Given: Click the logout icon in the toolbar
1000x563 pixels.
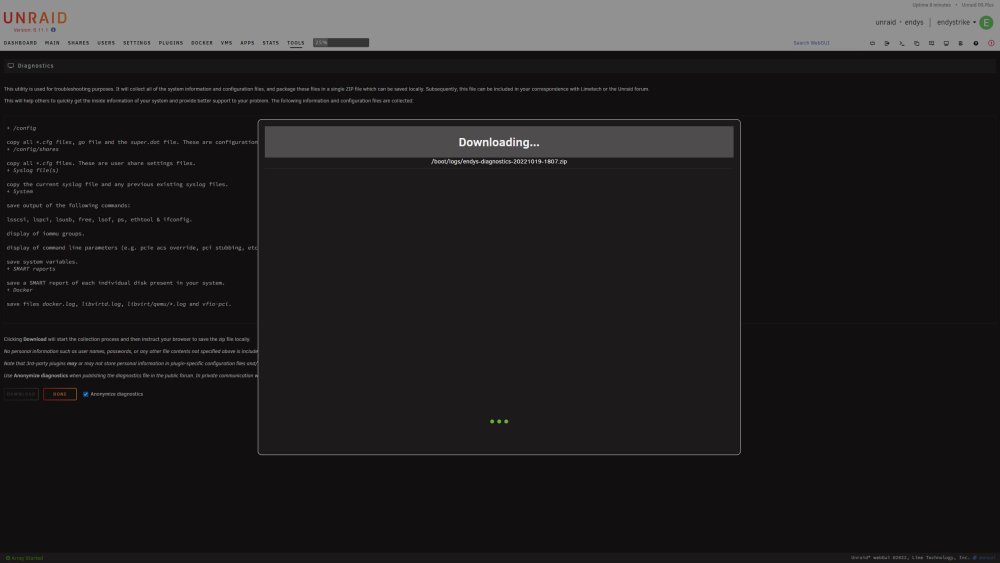Looking at the screenshot, I should tap(887, 43).
